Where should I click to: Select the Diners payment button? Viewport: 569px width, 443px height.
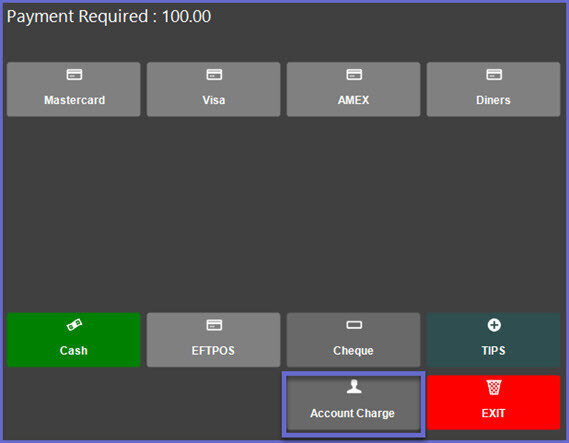494,89
